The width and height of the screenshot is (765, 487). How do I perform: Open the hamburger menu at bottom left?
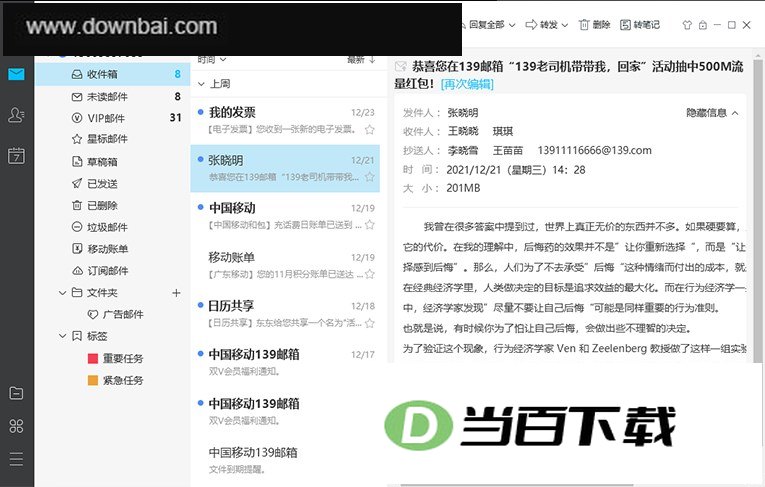(x=16, y=459)
